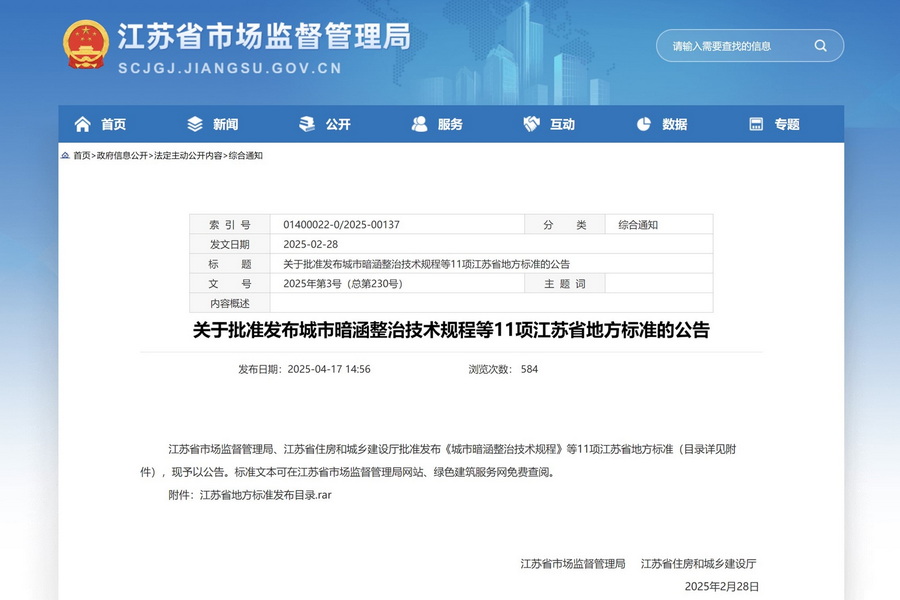
Task: Open 政府信息公开 breadcrumb link
Action: [122, 156]
